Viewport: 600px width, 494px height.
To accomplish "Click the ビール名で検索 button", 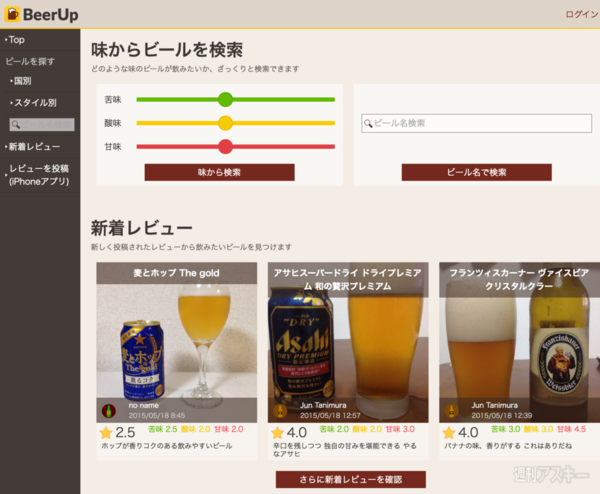I will click(477, 172).
